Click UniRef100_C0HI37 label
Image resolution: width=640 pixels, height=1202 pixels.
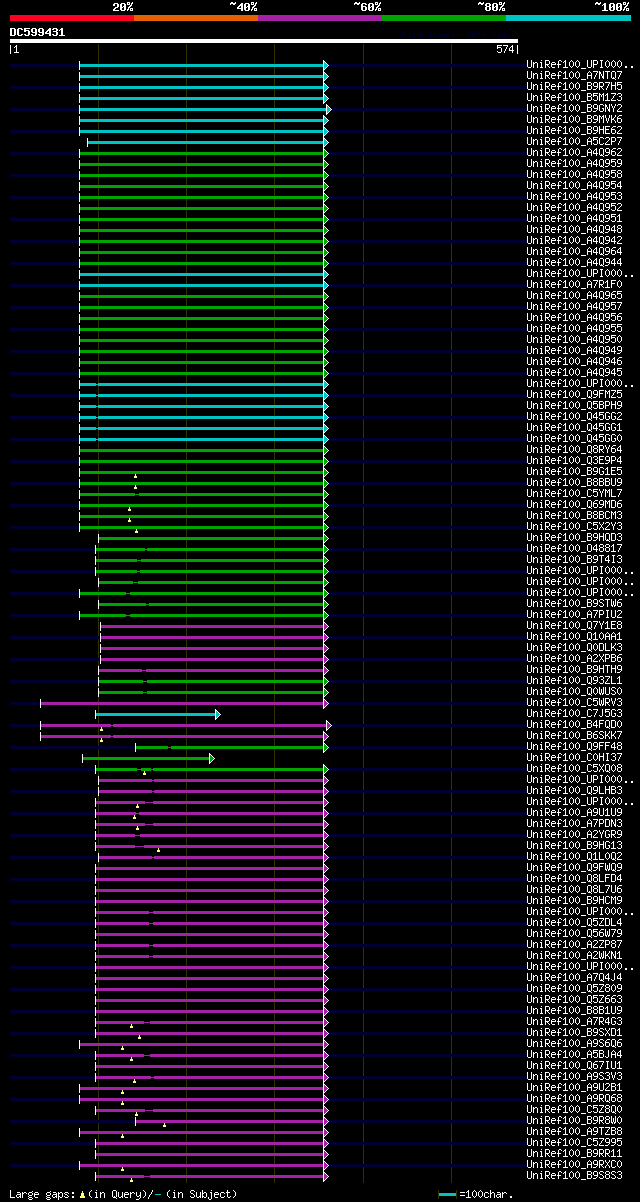574,757
